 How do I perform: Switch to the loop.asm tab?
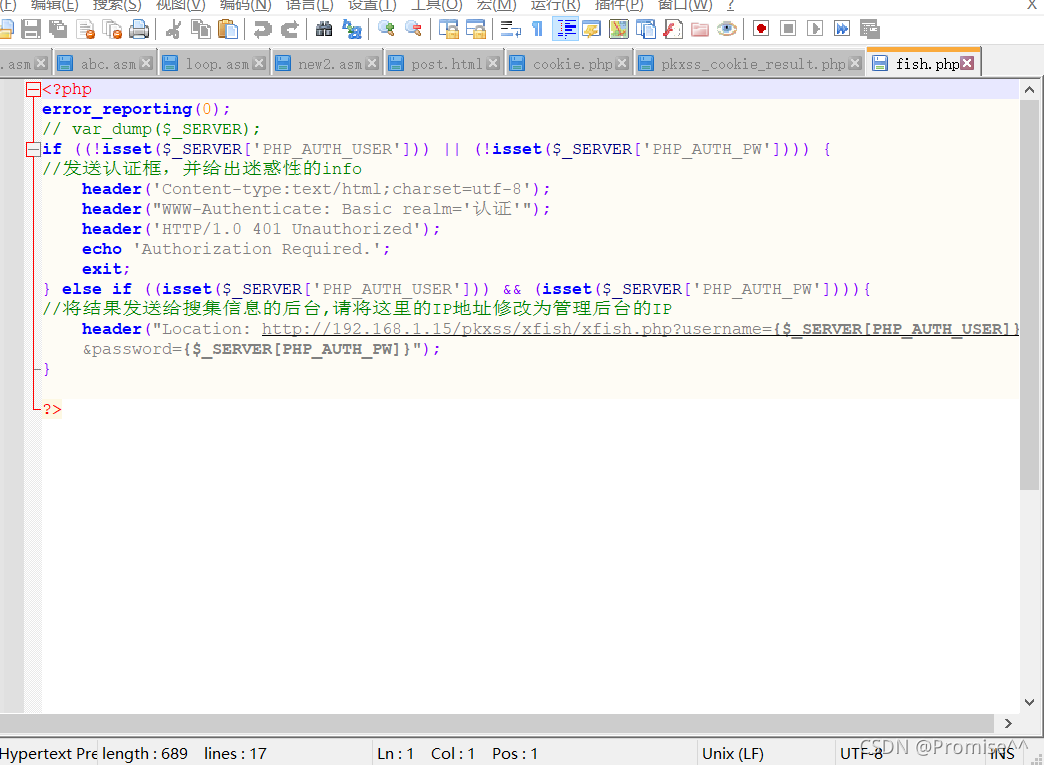[214, 64]
